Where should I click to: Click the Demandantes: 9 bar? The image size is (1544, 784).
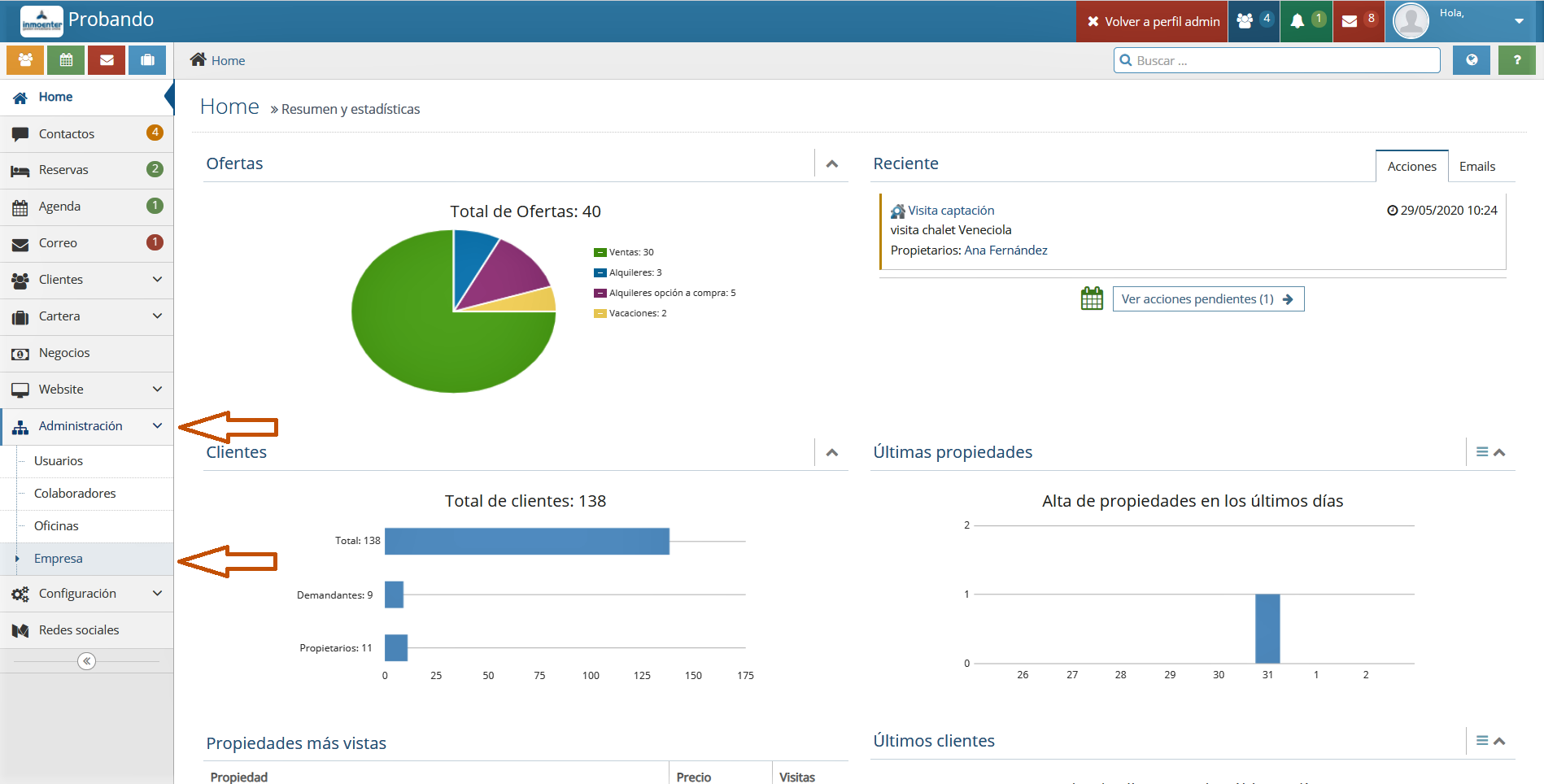pyautogui.click(x=394, y=595)
